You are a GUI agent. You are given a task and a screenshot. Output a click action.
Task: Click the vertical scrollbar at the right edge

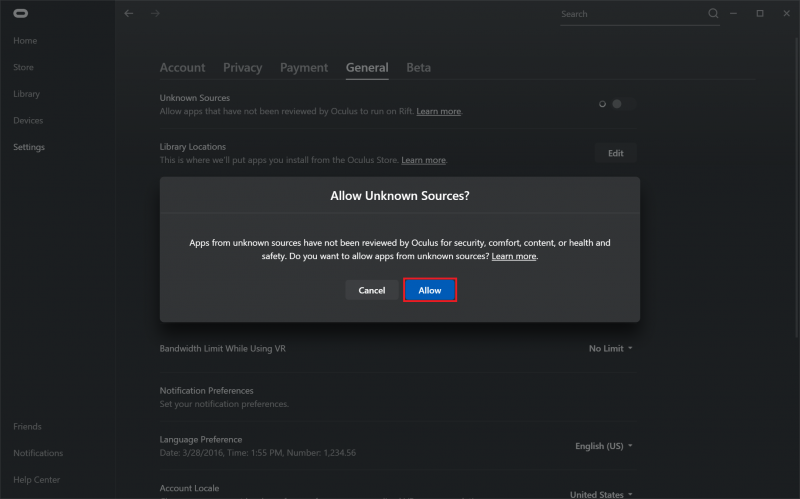tap(797, 189)
